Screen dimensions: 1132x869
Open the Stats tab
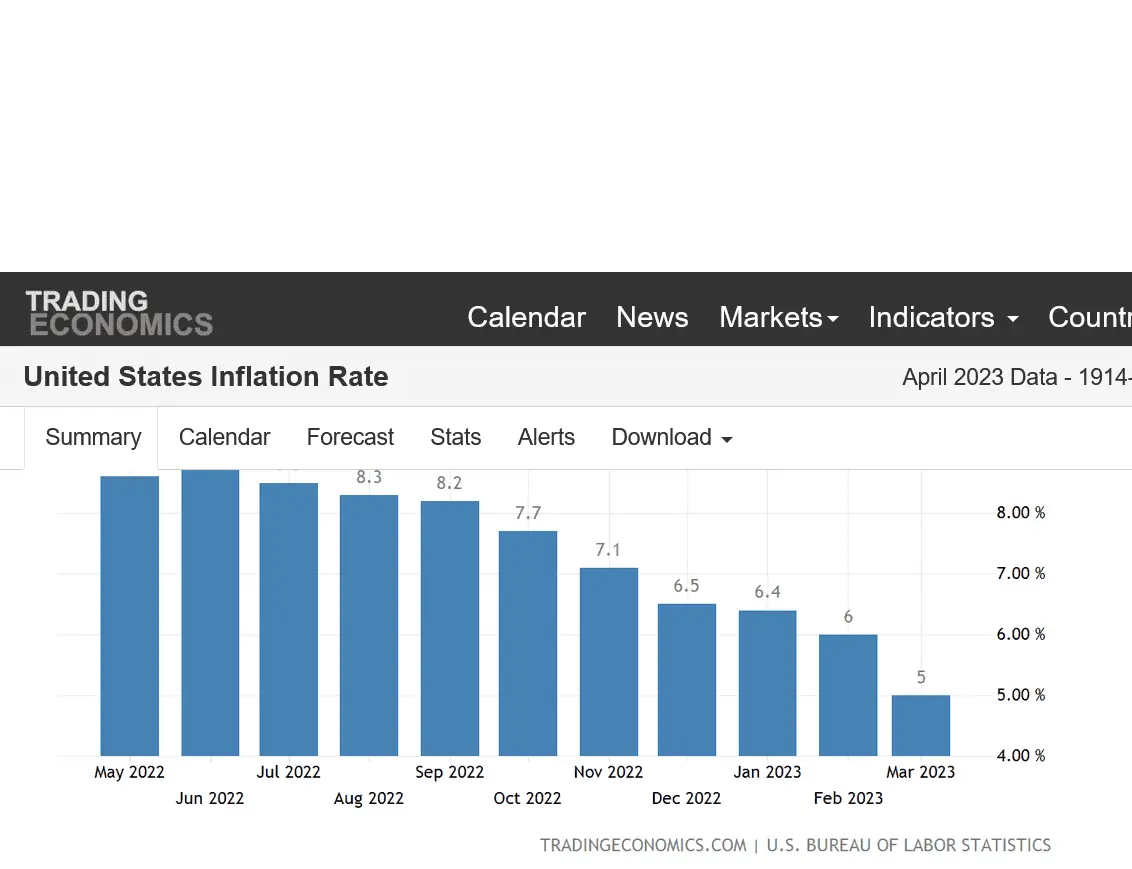pyautogui.click(x=455, y=438)
